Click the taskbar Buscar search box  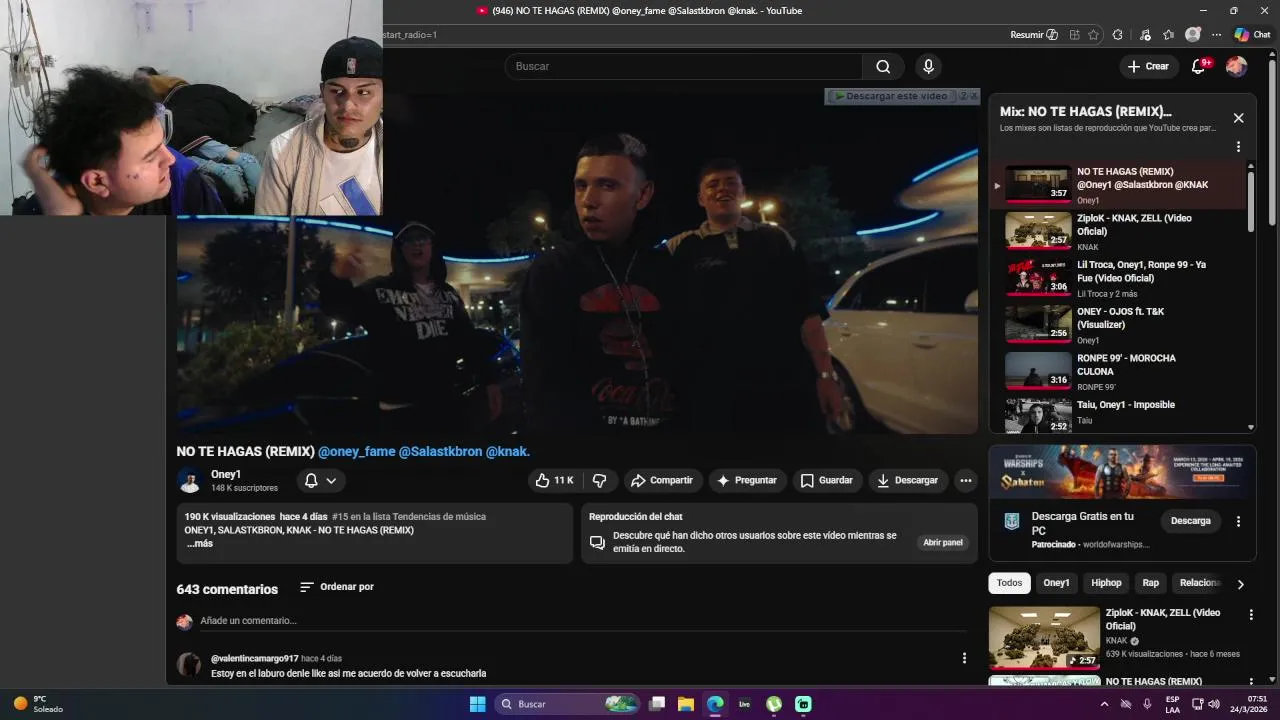pyautogui.click(x=568, y=704)
